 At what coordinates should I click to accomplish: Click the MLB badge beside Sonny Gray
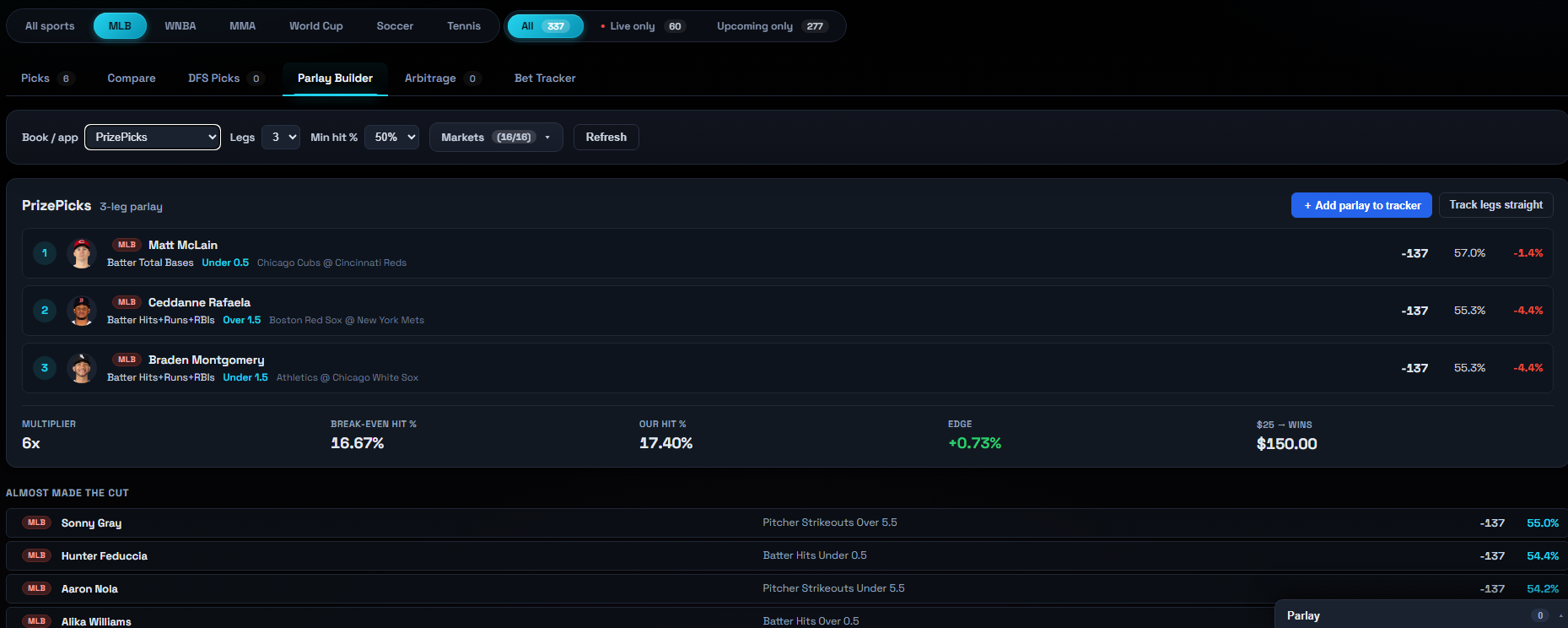(x=36, y=522)
